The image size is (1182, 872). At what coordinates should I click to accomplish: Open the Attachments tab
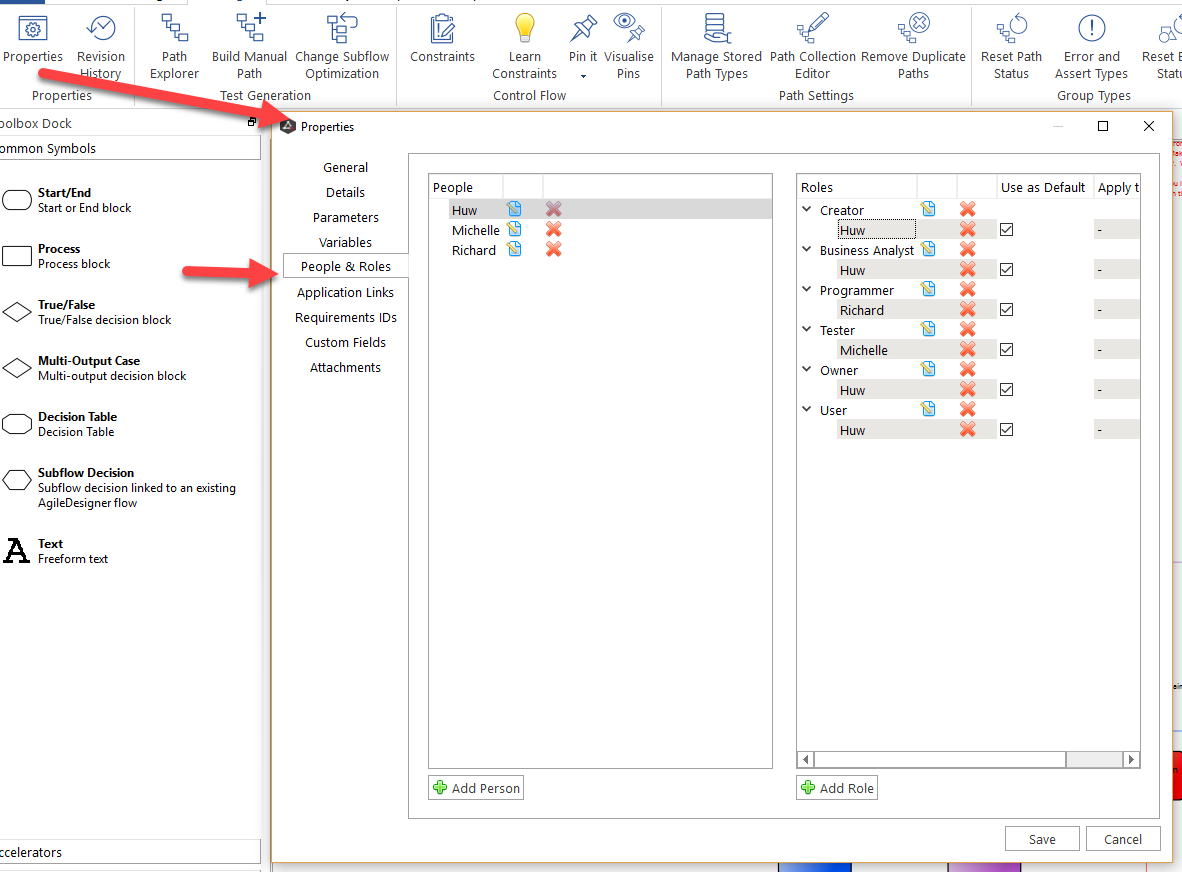click(x=345, y=367)
